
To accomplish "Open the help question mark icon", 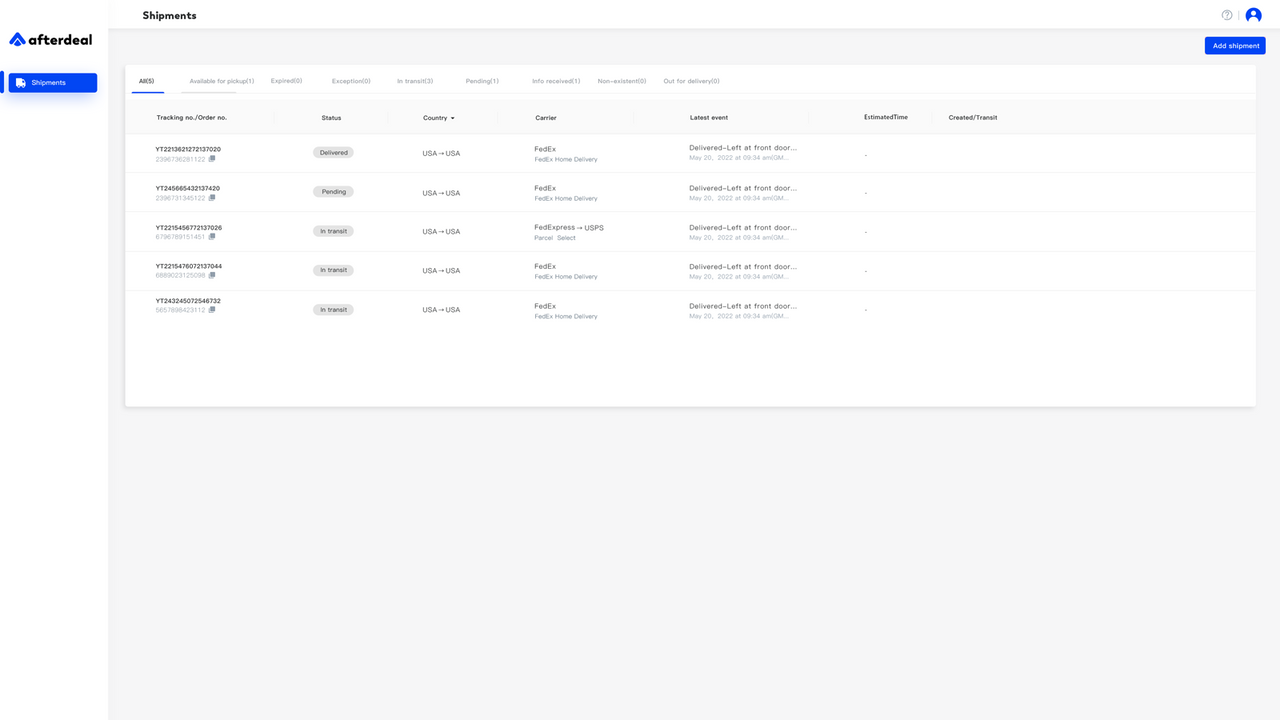I will 1227,15.
